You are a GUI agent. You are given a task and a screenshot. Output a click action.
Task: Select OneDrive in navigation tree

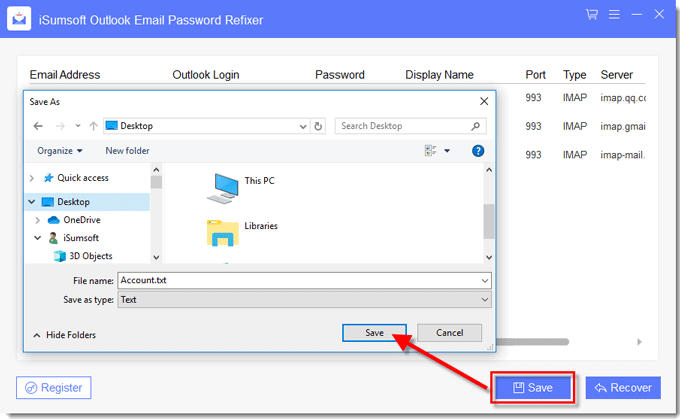[x=82, y=220]
